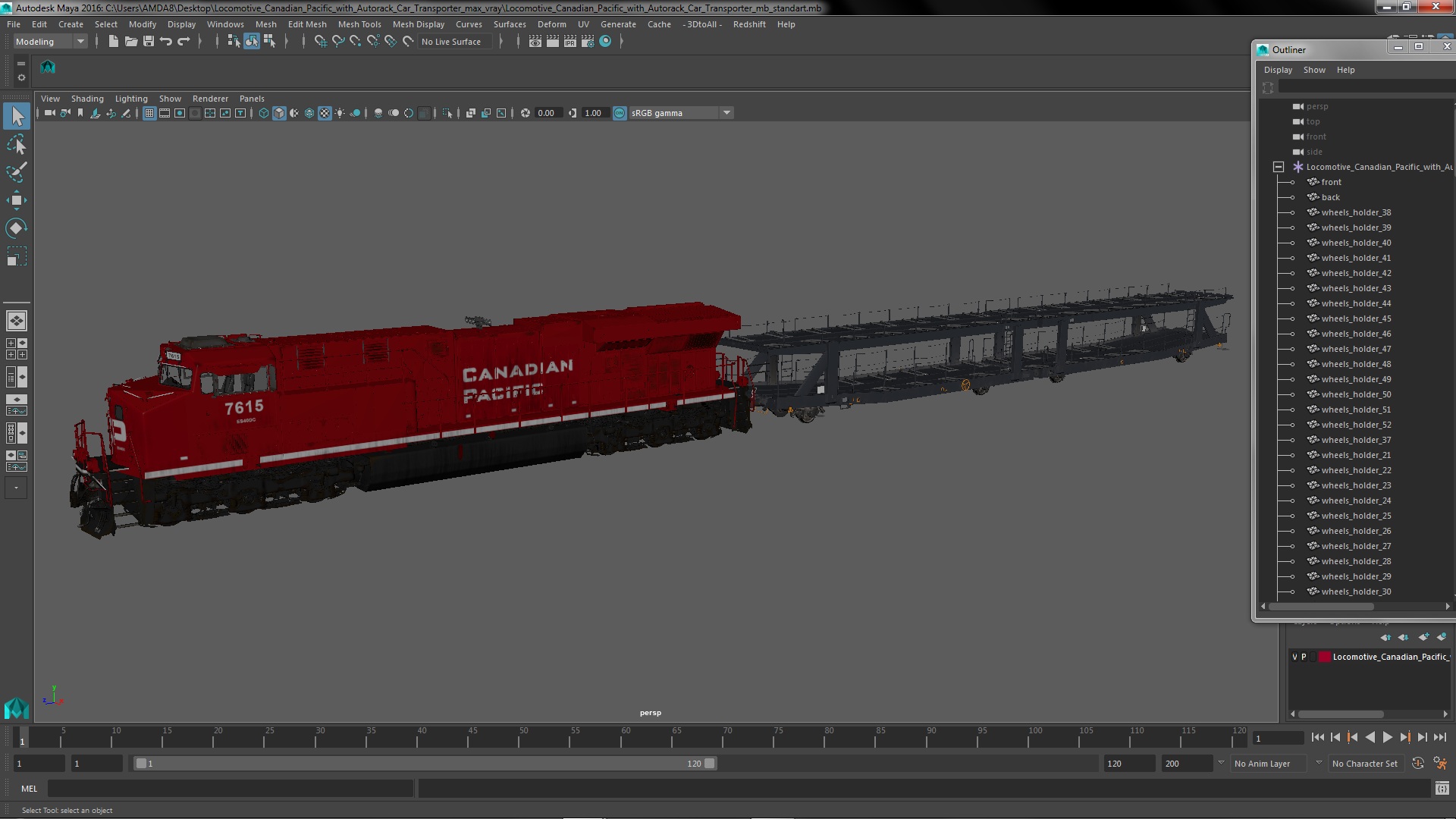The height and width of the screenshot is (819, 1456).
Task: Open the Shading panel menu
Action: pyautogui.click(x=87, y=99)
